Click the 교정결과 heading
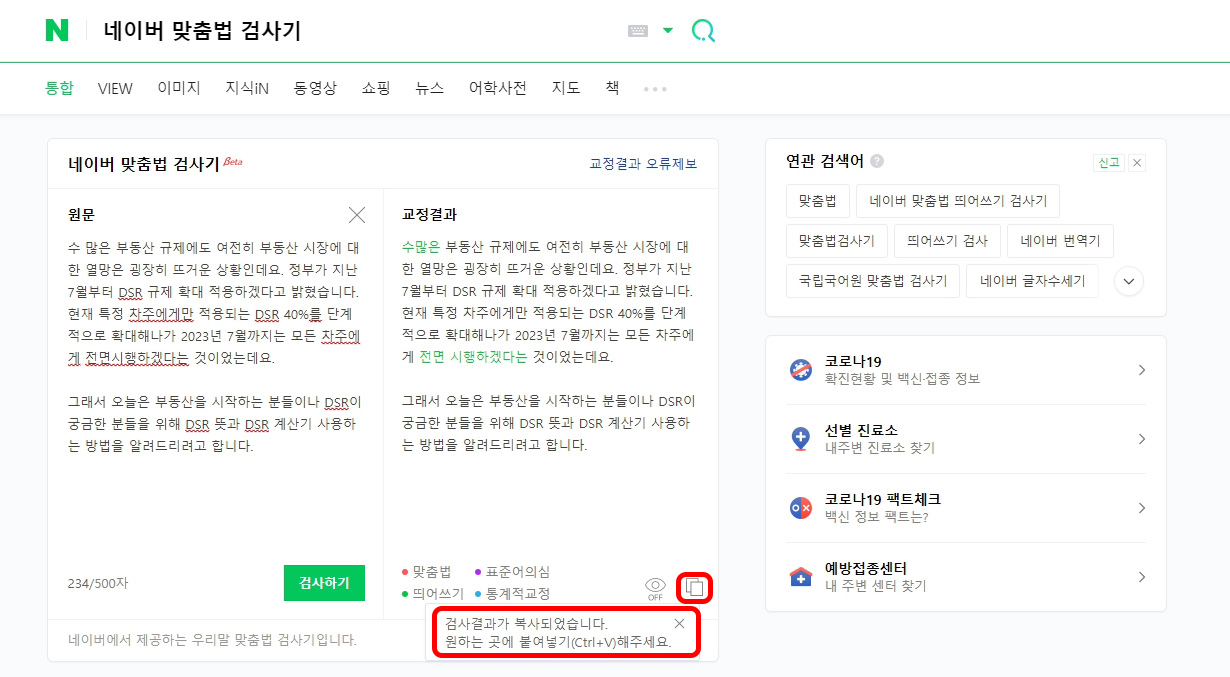The image size is (1230, 677). pyautogui.click(x=430, y=215)
